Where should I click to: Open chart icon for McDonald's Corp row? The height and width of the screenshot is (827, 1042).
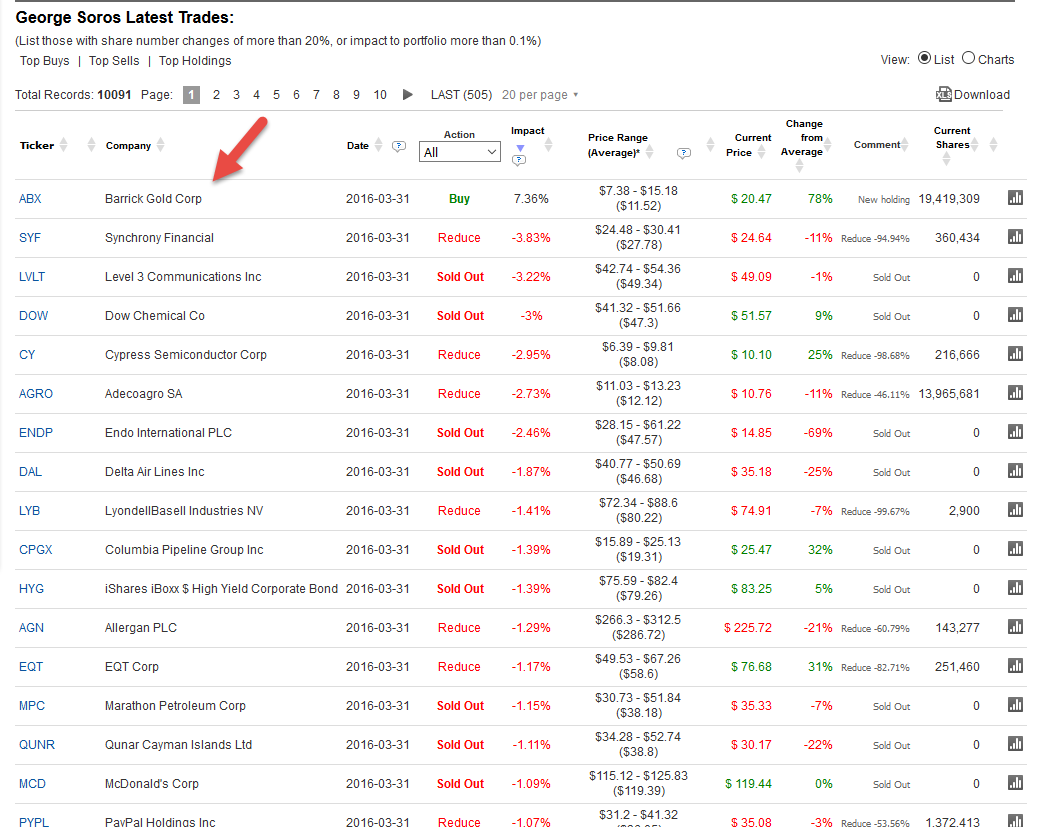1015,782
